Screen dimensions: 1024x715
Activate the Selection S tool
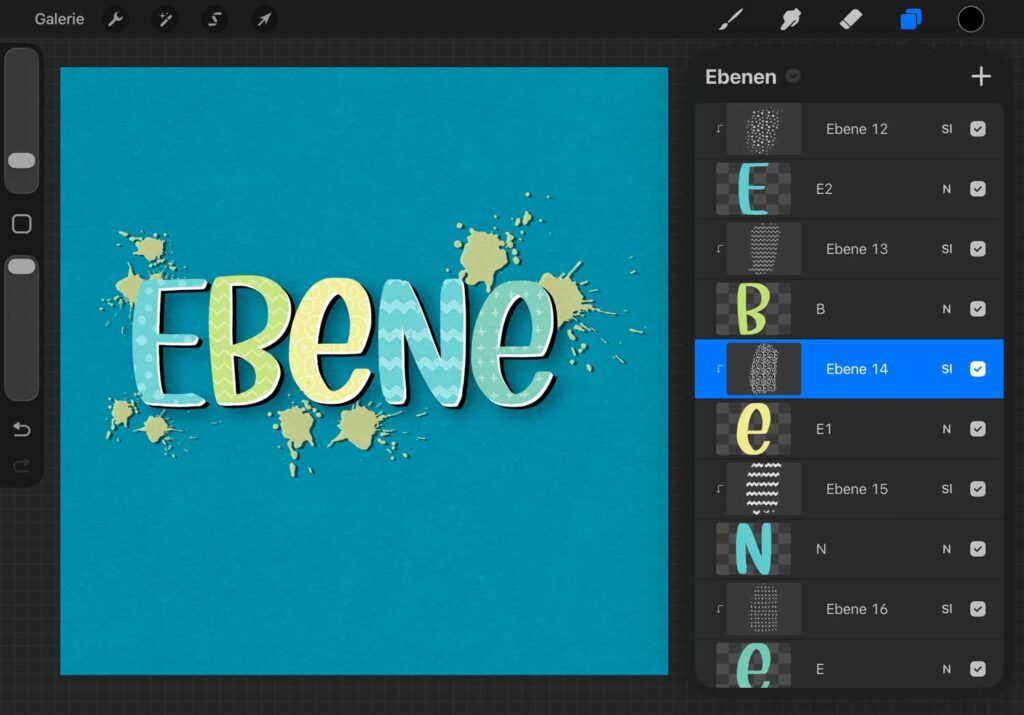click(x=214, y=20)
